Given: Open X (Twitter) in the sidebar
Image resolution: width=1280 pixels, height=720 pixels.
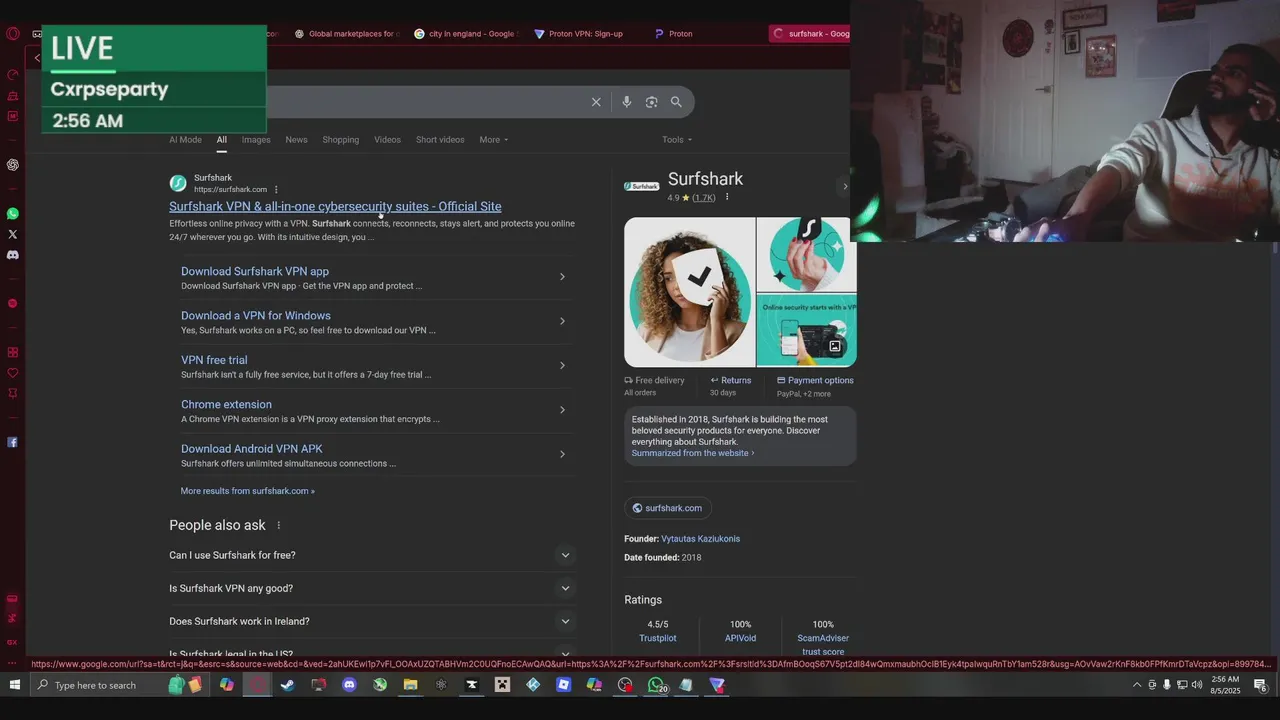Looking at the screenshot, I should tap(12, 234).
